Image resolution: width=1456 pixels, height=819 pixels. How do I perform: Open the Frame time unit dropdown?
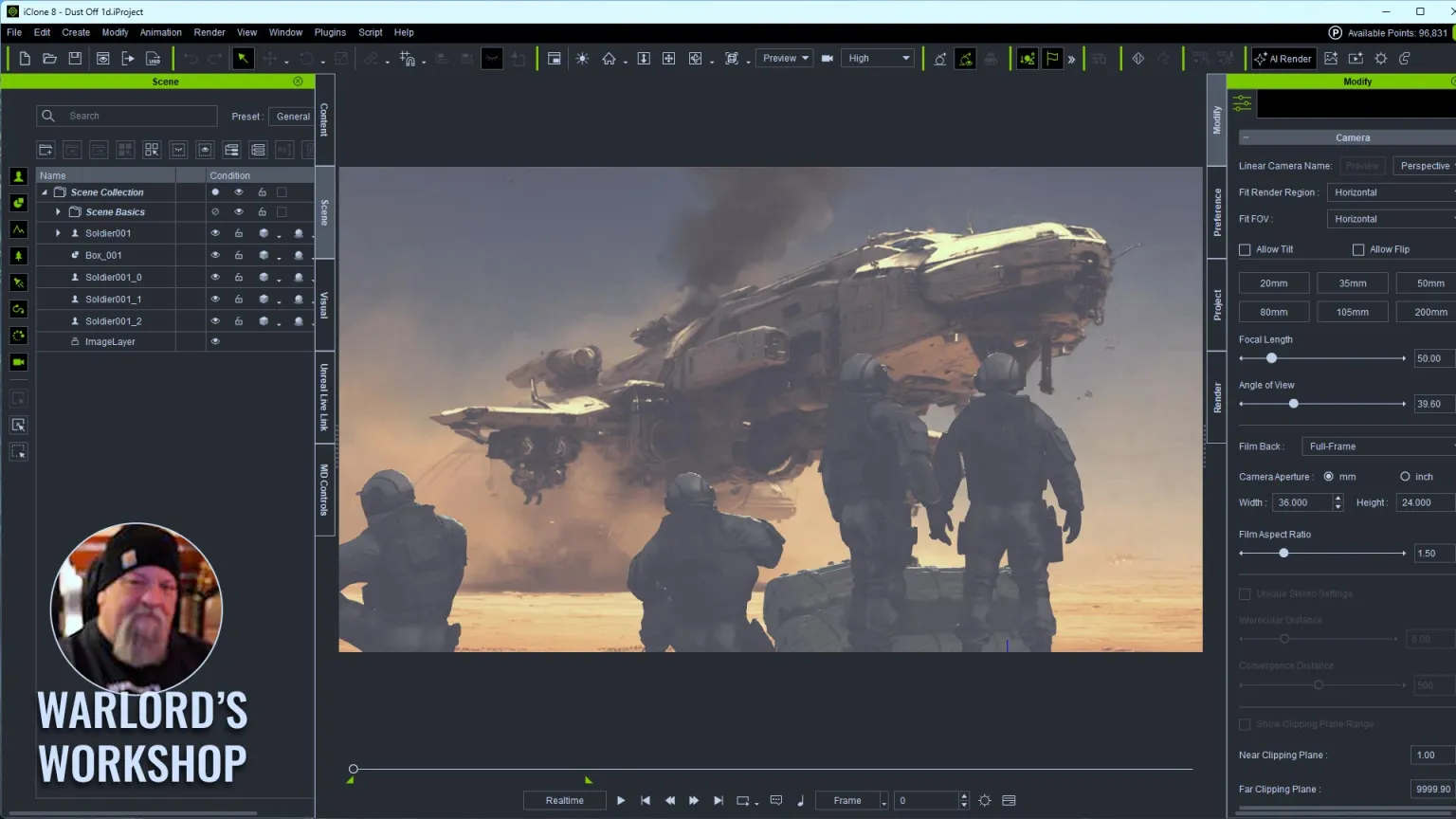pos(852,801)
